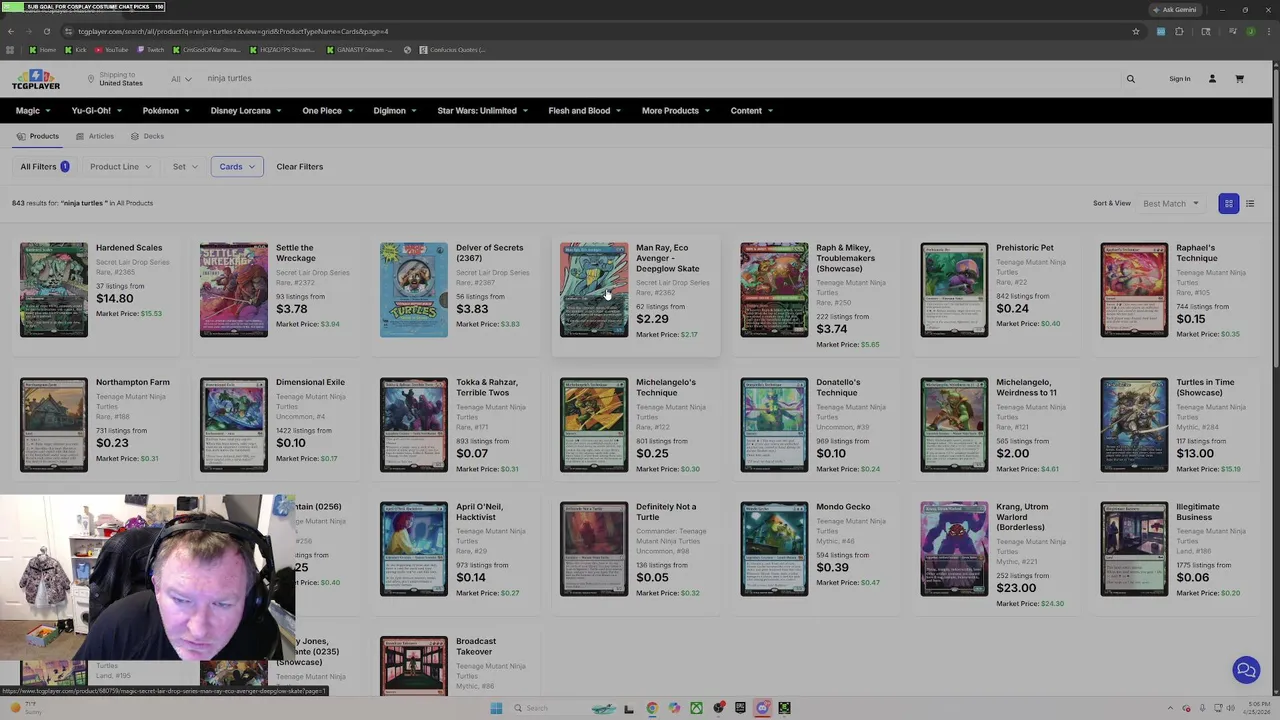Click Shipping to United States selector
Image resolution: width=1280 pixels, height=720 pixels.
(115, 79)
